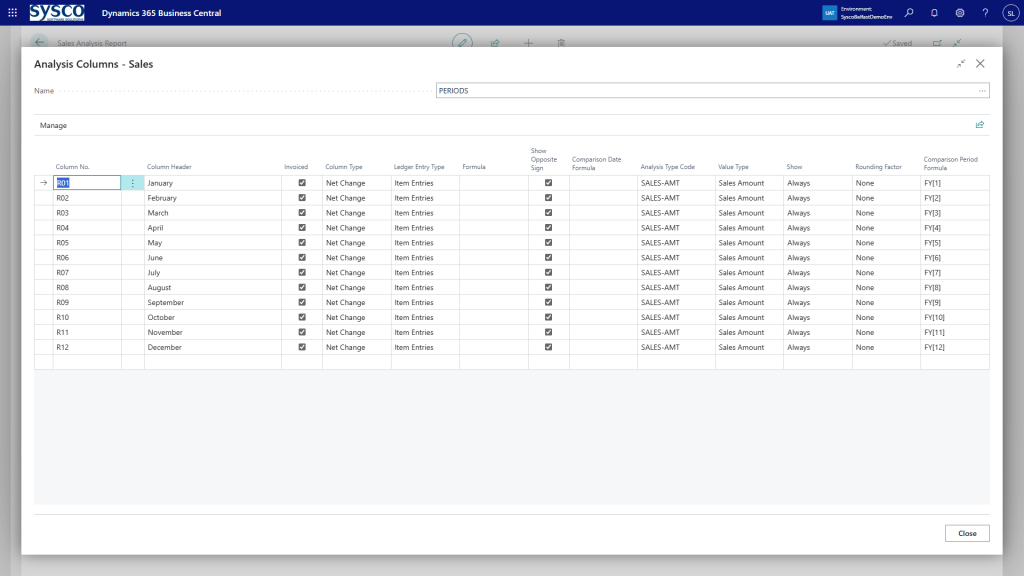Click the collapse dialog arrows icon
Image resolution: width=1024 pixels, height=576 pixels.
point(961,63)
